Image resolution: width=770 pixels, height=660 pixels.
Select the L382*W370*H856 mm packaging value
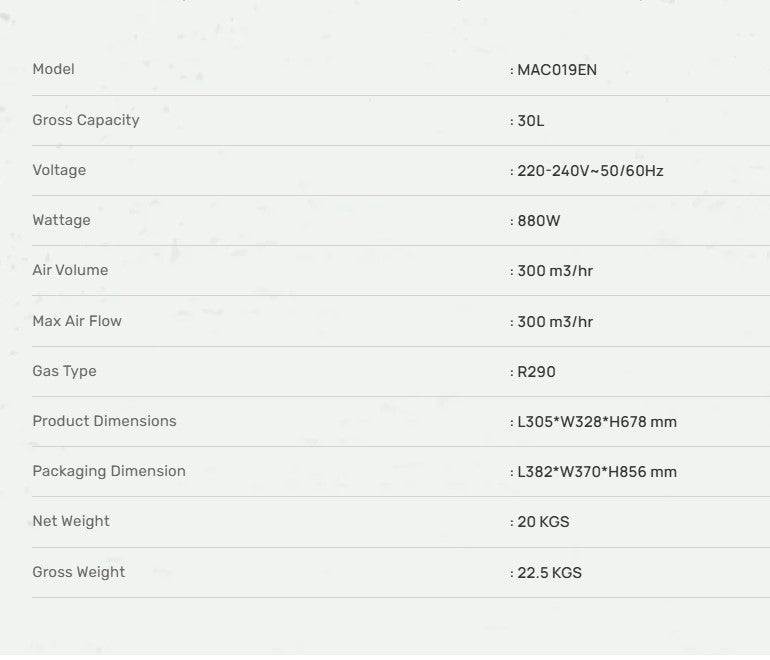pyautogui.click(x=596, y=472)
